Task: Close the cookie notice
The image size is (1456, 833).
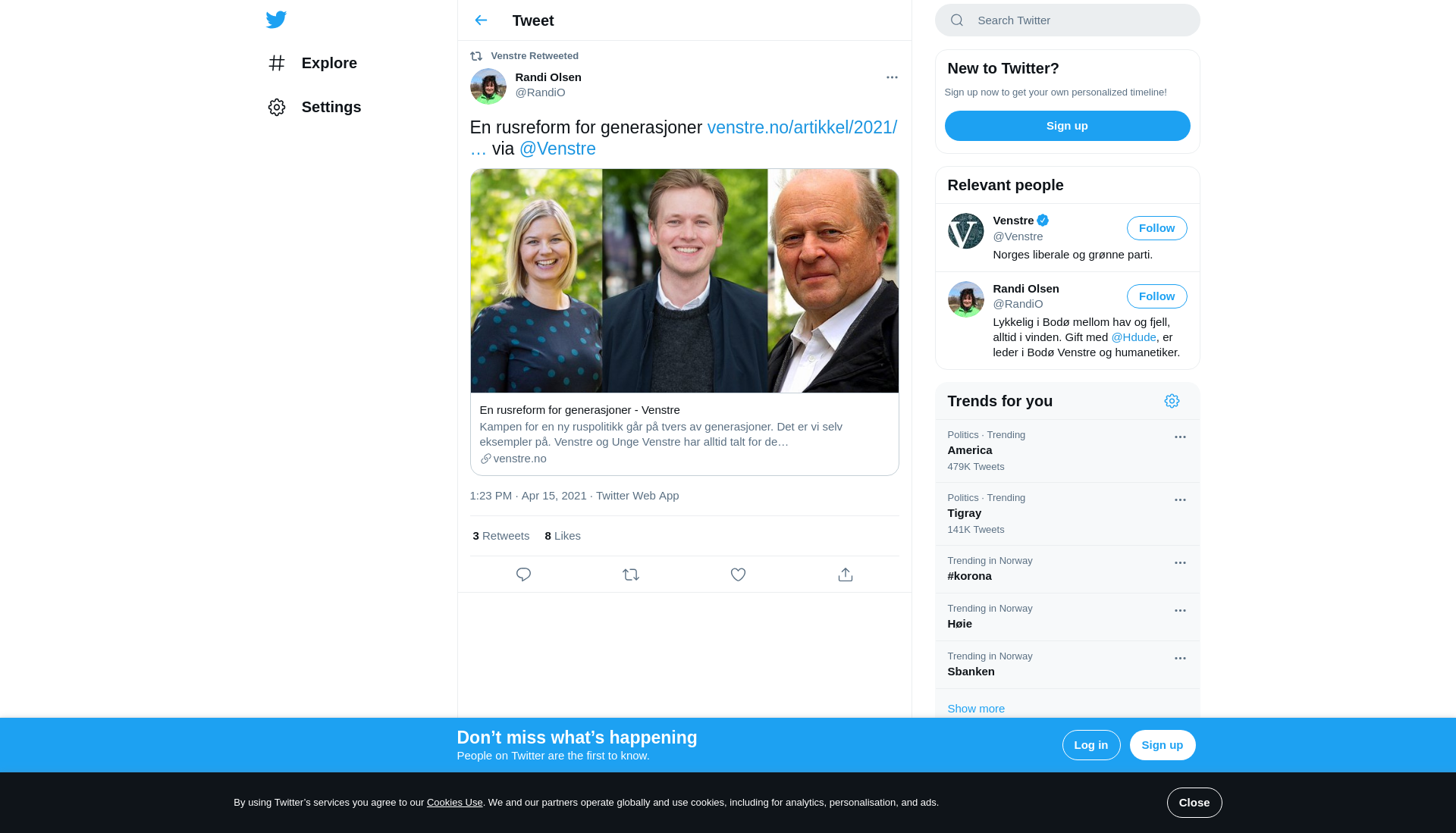Action: coord(1194,803)
